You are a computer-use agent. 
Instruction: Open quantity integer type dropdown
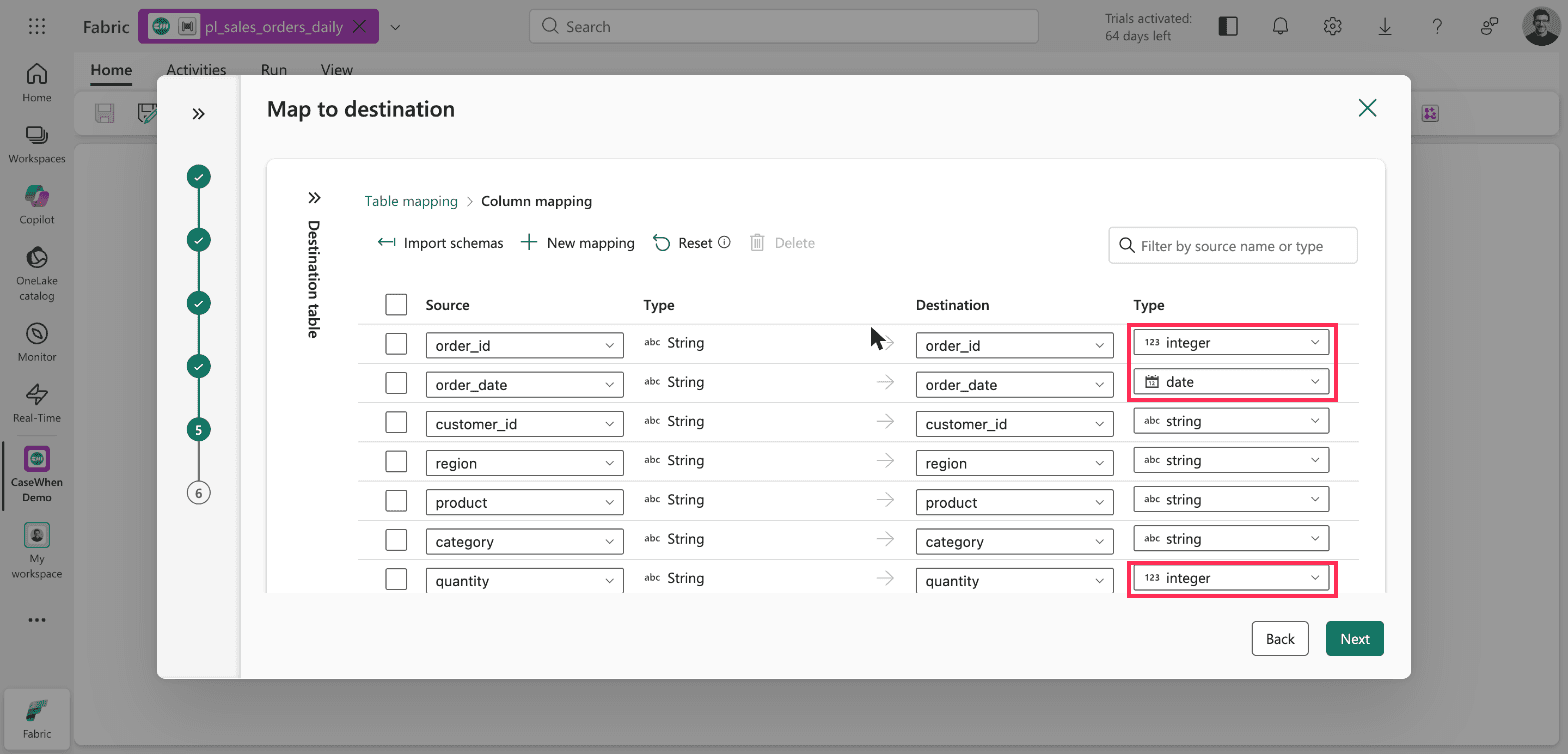[1231, 578]
